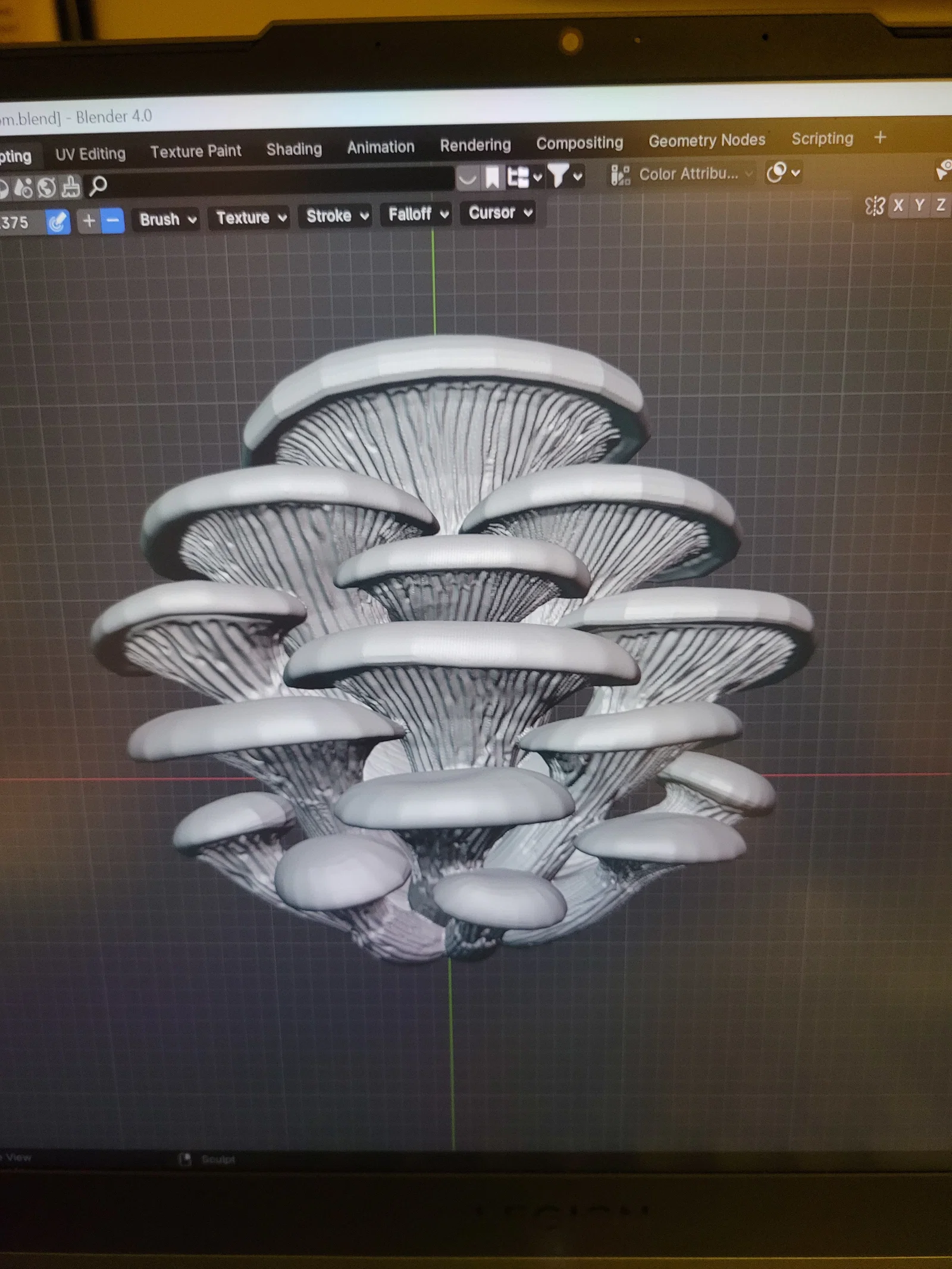Toggle Z axis symmetry
The height and width of the screenshot is (1269, 952).
[941, 205]
